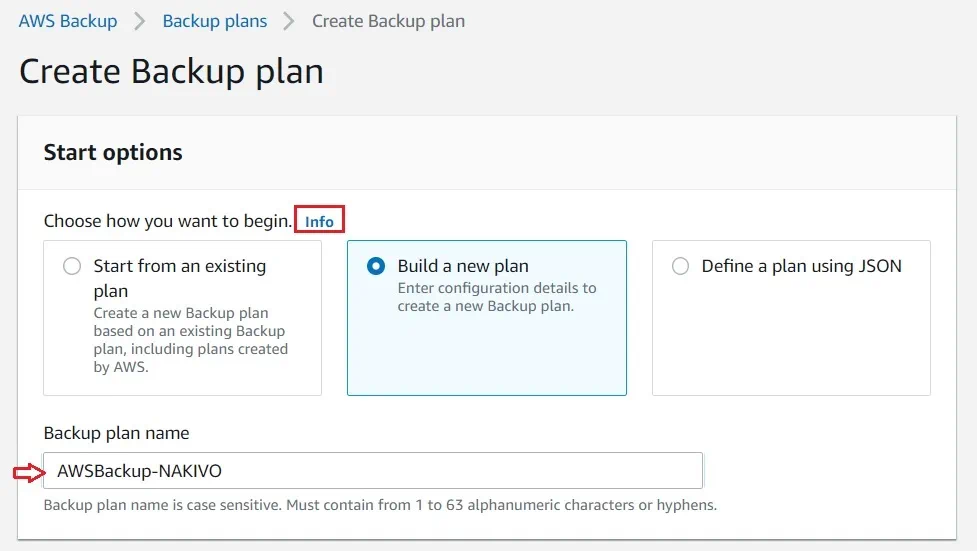This screenshot has width=977, height=551.
Task: Select the Start from an existing plan radio
Action: click(72, 267)
